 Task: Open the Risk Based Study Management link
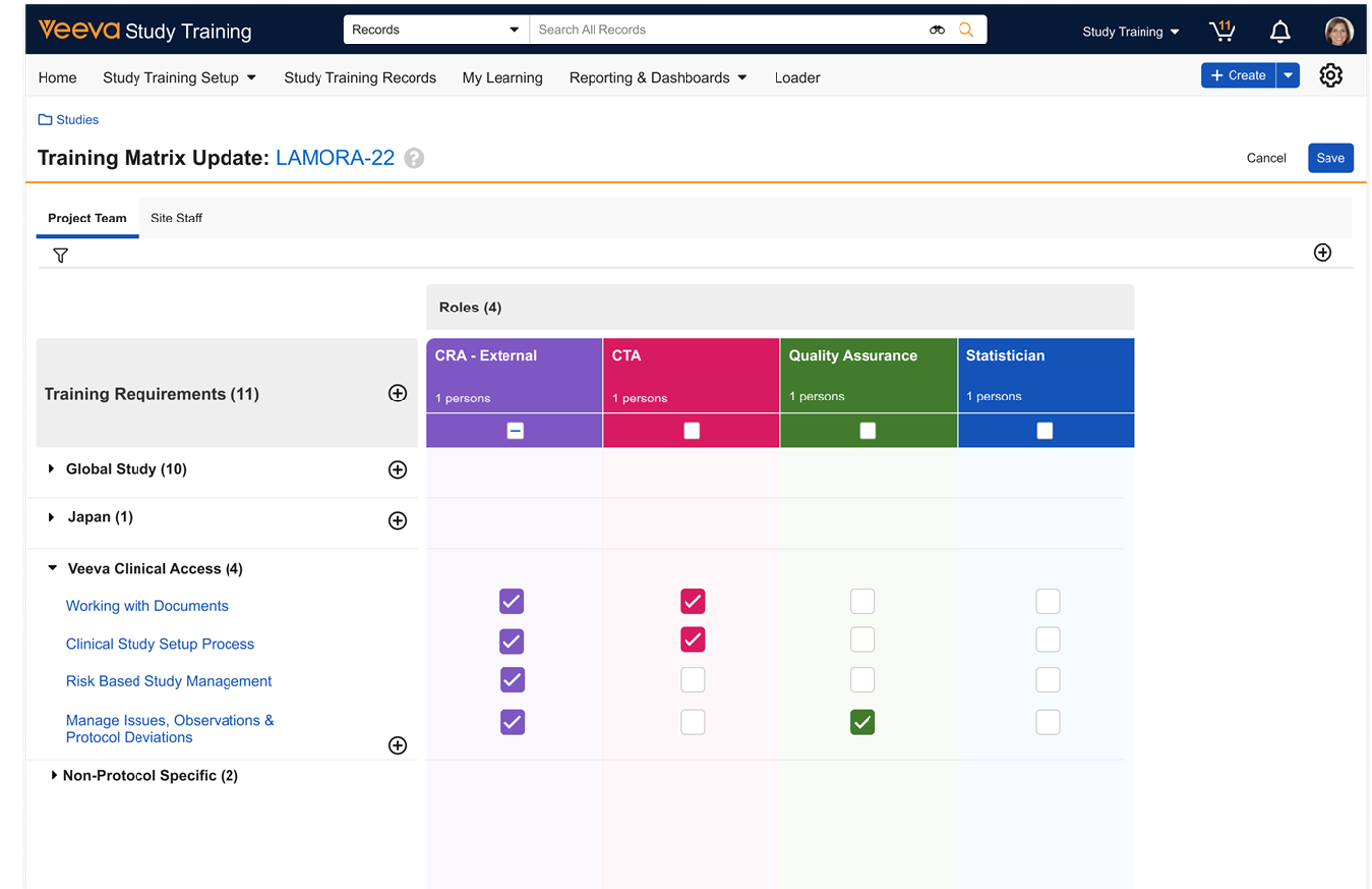point(168,681)
